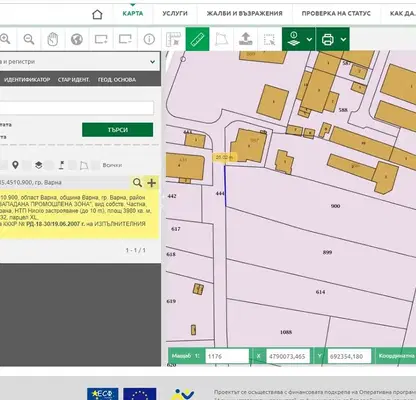Click the flag marker filter icon
Image resolution: width=416 pixels, height=400 pixels.
coord(61,165)
